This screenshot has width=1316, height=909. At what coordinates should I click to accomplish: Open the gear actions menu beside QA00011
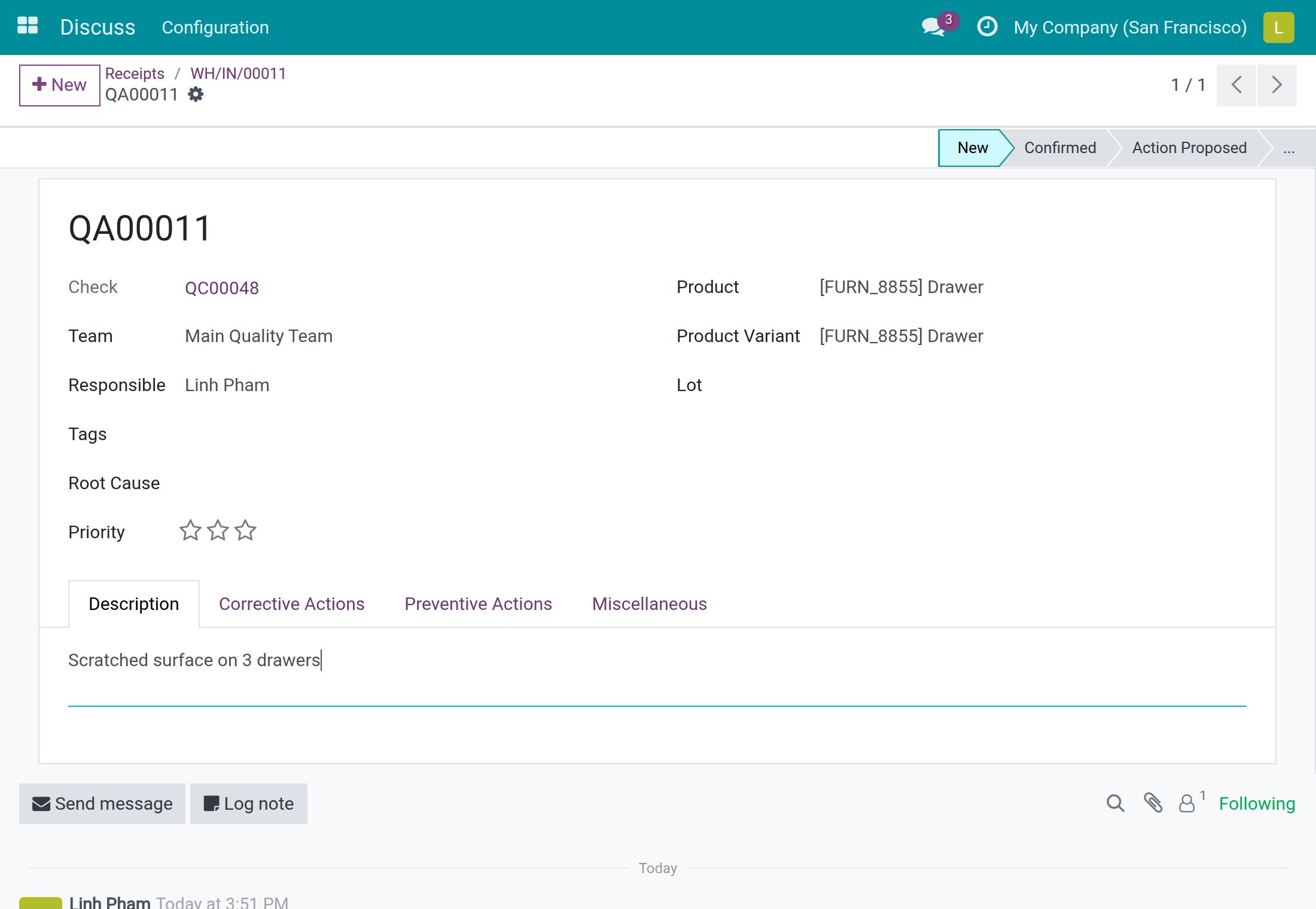(196, 94)
